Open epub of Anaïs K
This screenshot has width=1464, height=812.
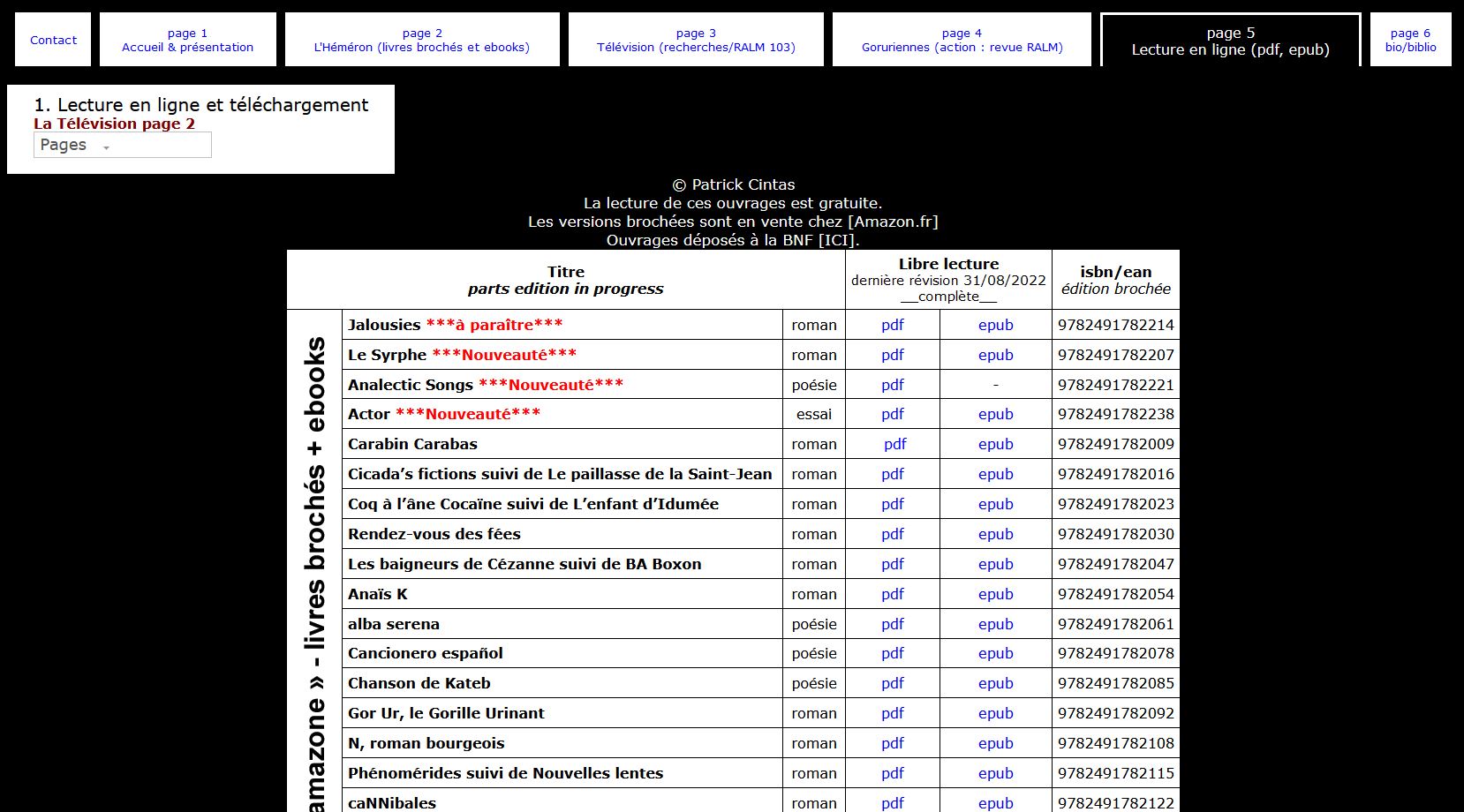[x=995, y=594]
